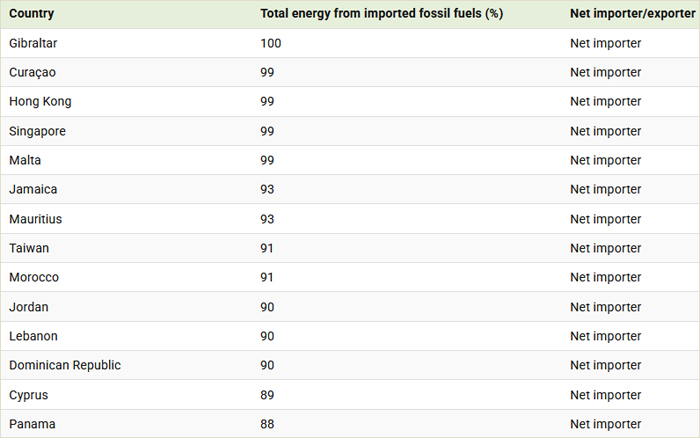Select the Jordan country cell

[x=29, y=307]
